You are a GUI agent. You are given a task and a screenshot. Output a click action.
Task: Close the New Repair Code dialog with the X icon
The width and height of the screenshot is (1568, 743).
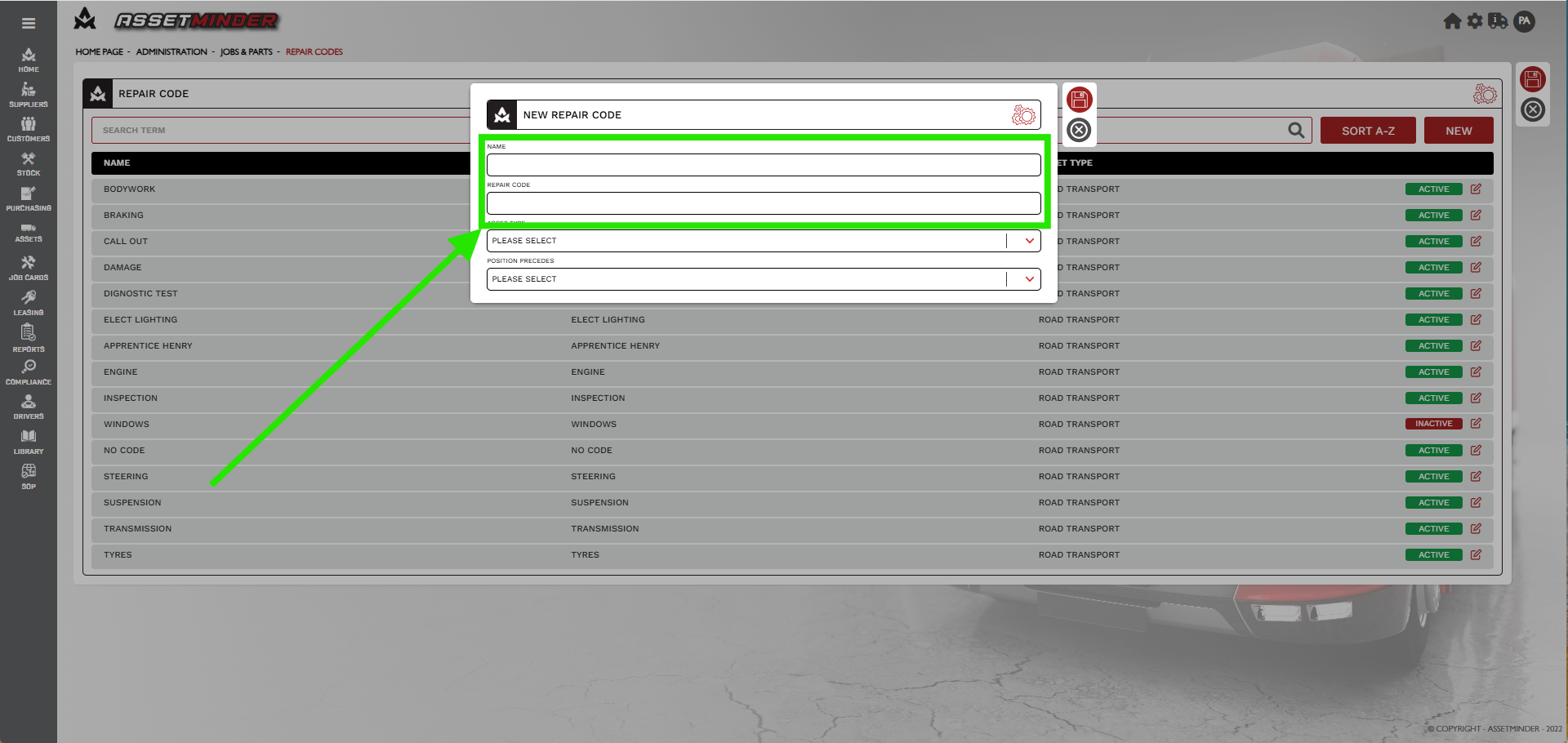click(1079, 130)
